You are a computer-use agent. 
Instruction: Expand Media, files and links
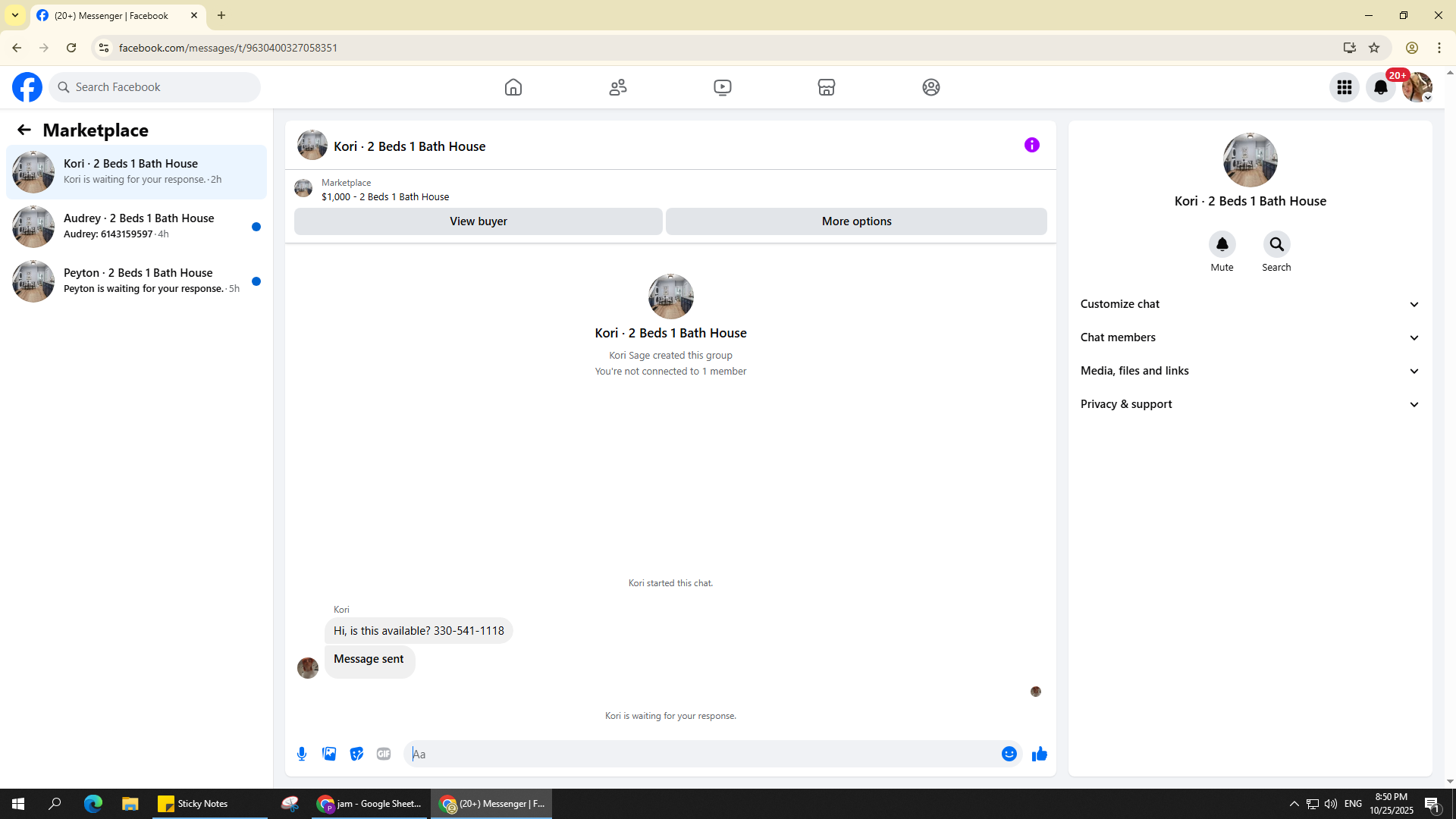click(x=1250, y=371)
